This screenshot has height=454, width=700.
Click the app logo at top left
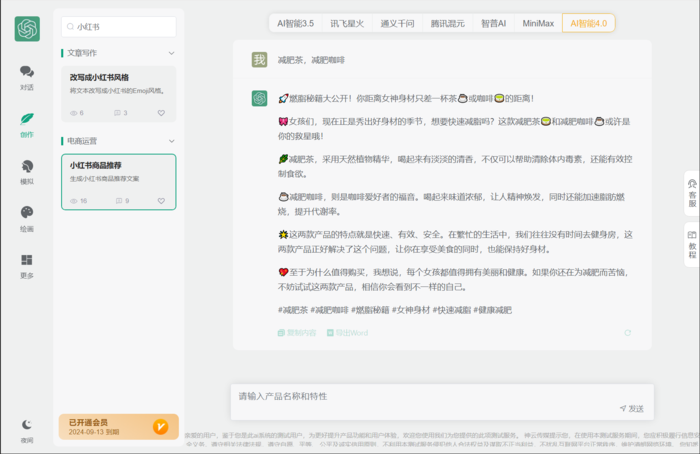pyautogui.click(x=27, y=29)
